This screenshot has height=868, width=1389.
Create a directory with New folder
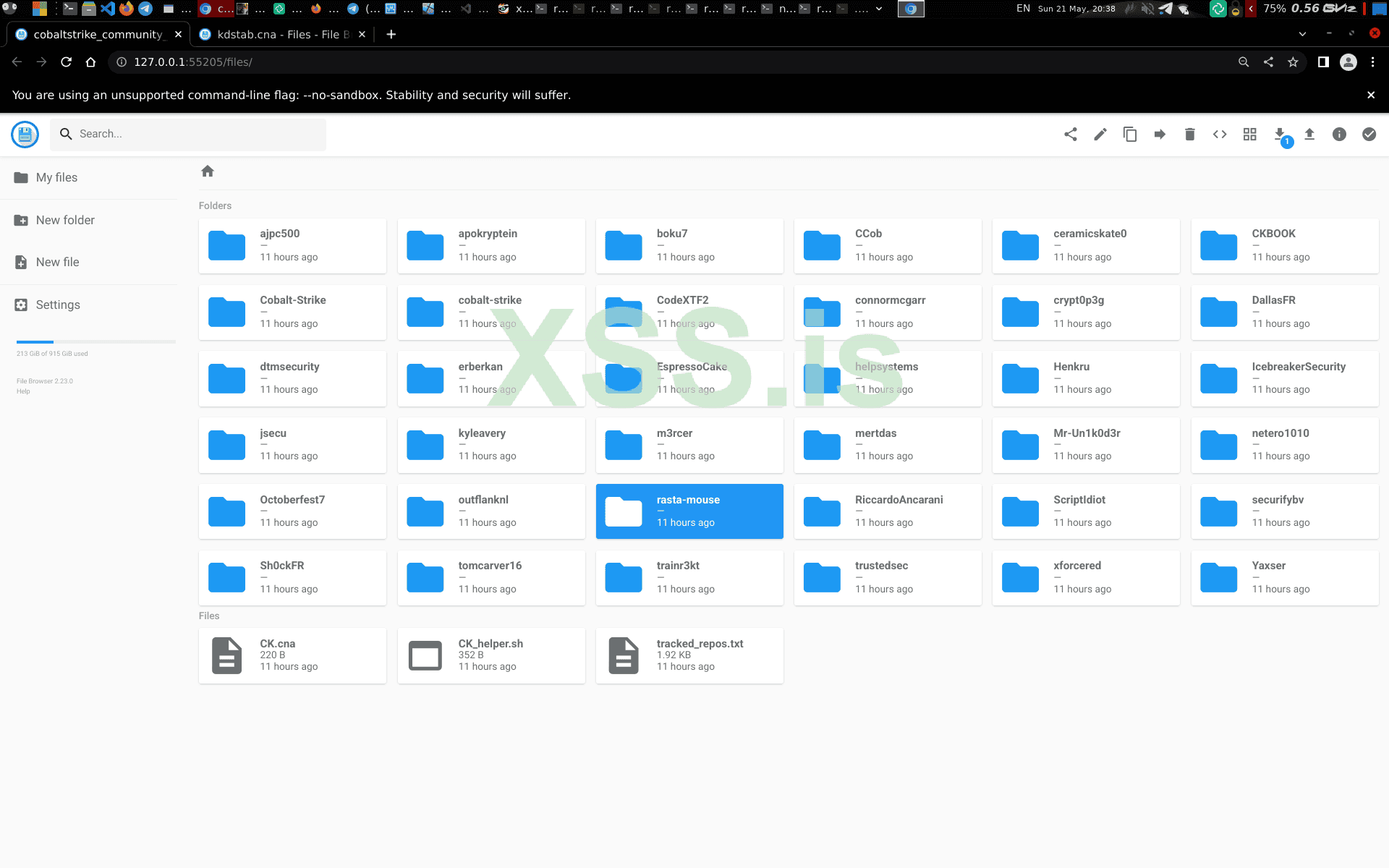(65, 220)
